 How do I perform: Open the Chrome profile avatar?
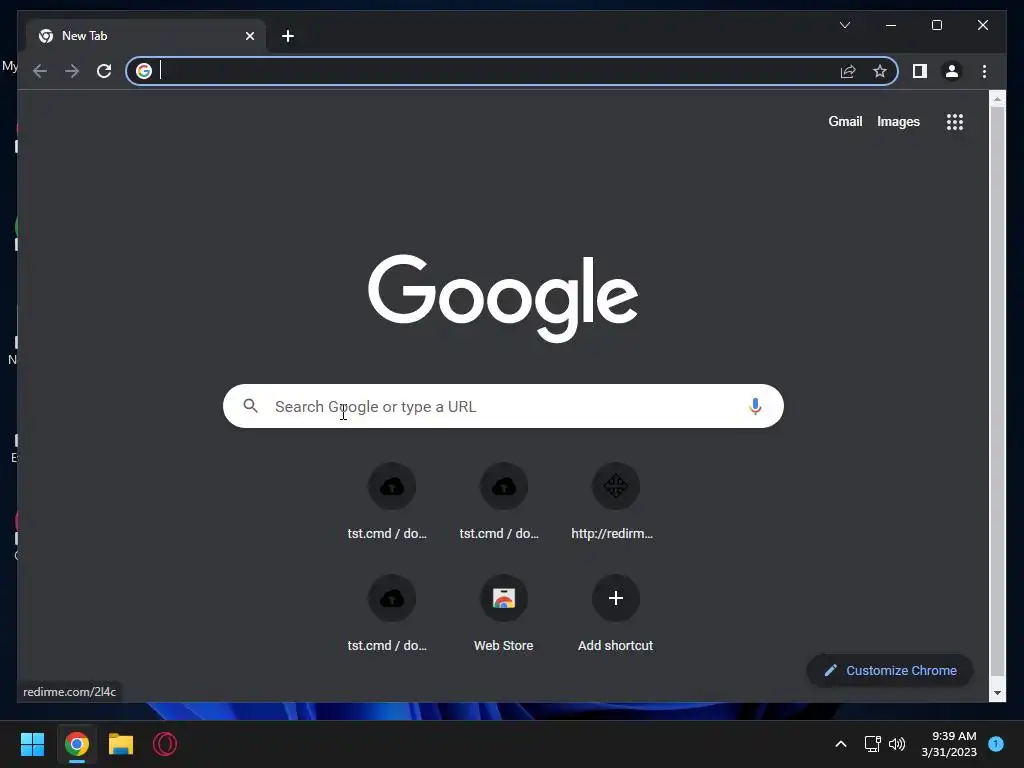(952, 71)
